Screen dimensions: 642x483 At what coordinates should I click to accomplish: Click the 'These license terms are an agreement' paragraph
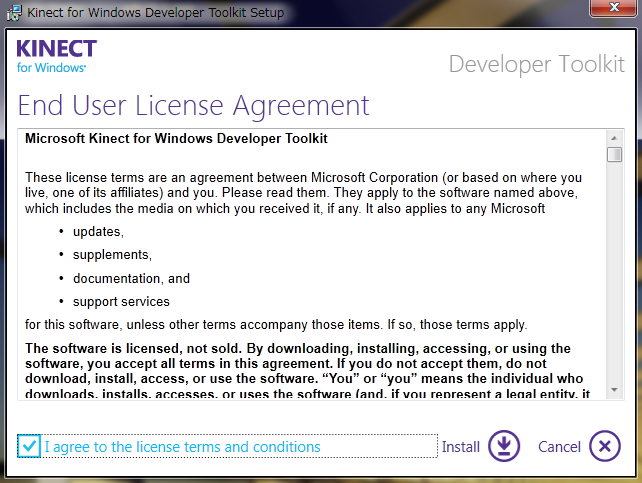coord(303,193)
